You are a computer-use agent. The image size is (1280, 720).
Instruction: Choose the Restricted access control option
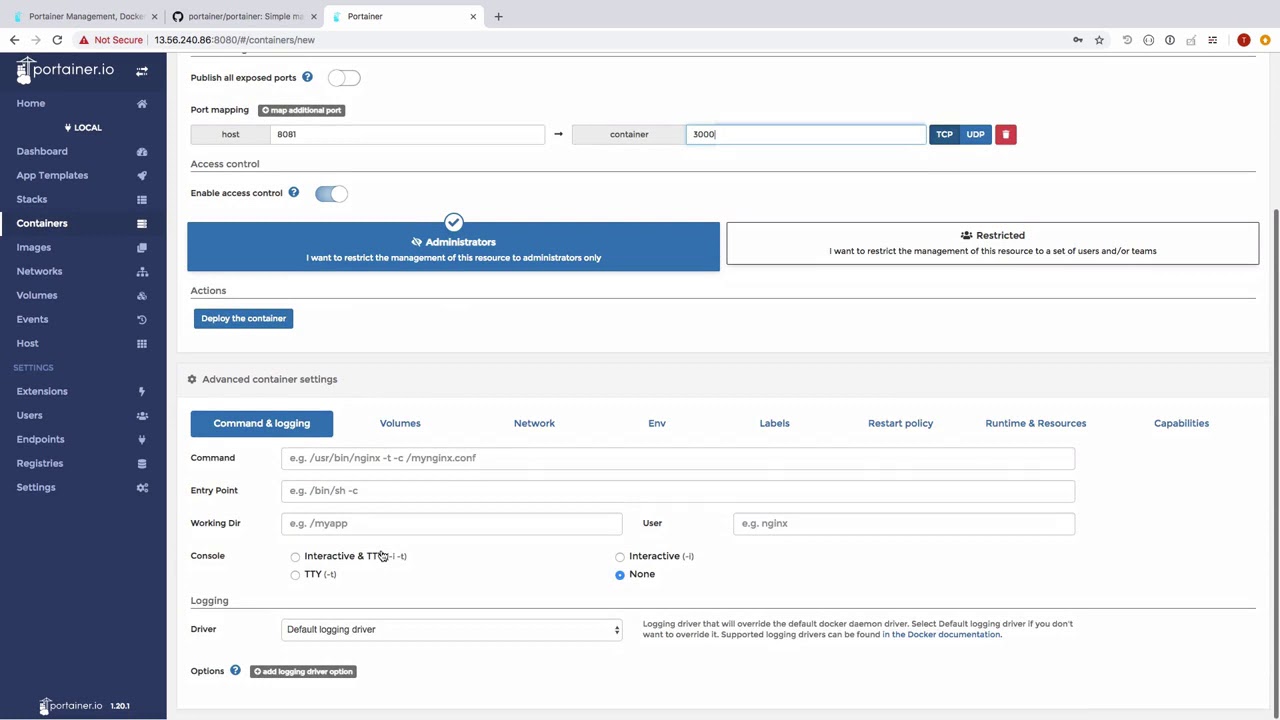click(x=992, y=243)
